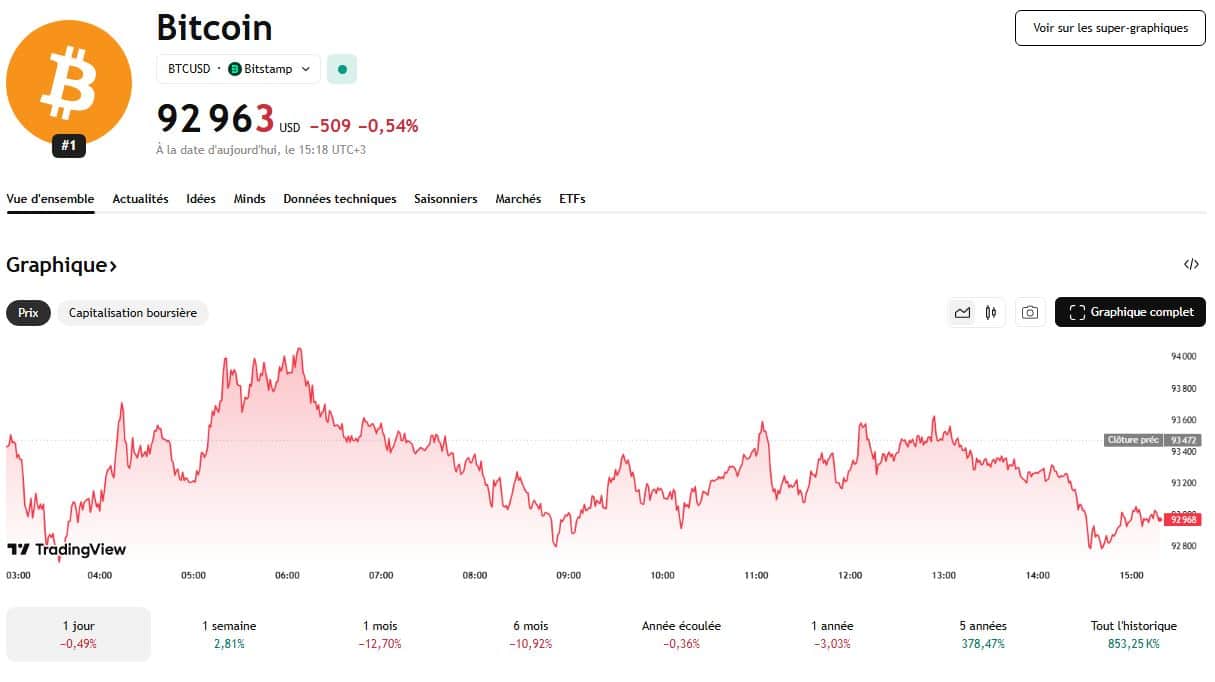
Task: Select the Prix chart toggle
Action: [28, 313]
